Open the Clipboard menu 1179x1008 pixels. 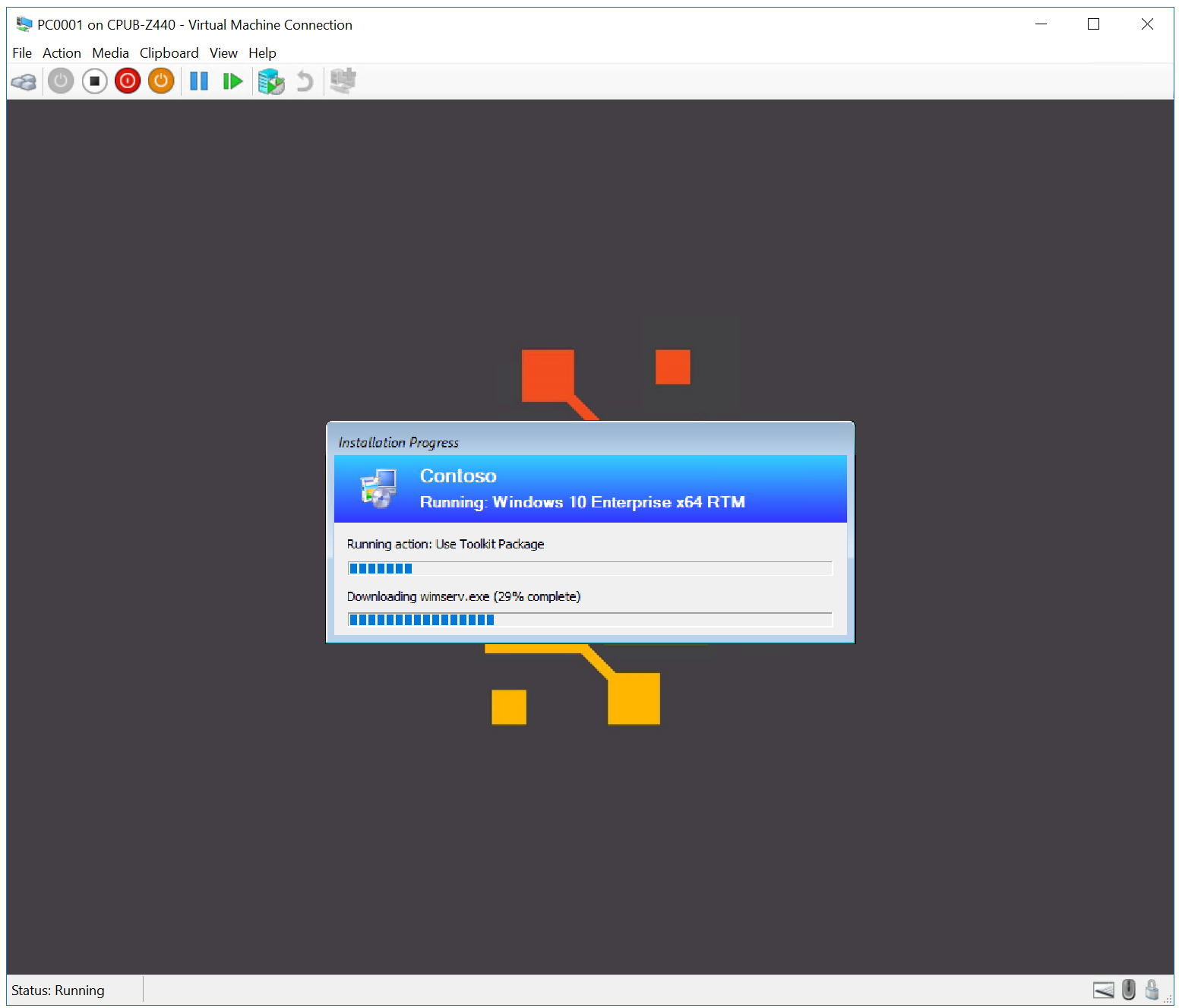pos(169,53)
